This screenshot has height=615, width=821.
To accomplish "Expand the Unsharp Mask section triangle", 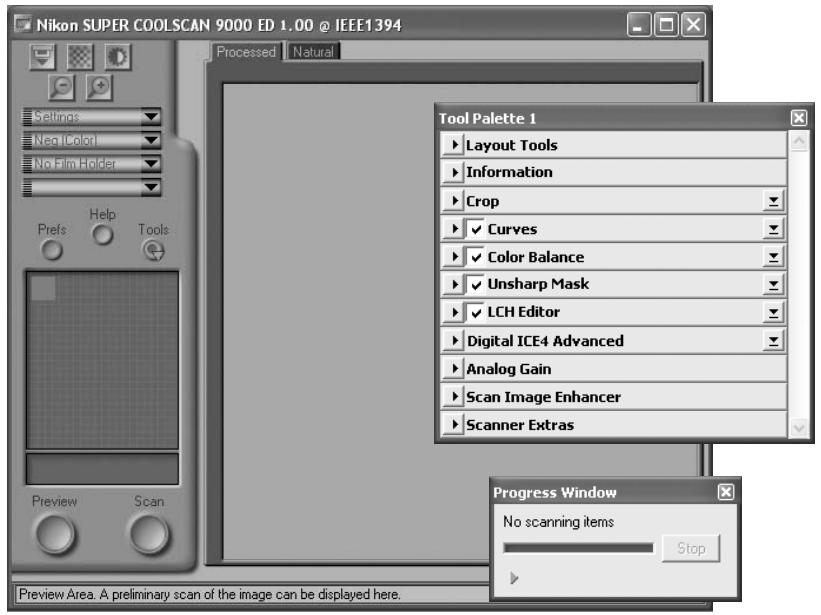I will [x=454, y=284].
